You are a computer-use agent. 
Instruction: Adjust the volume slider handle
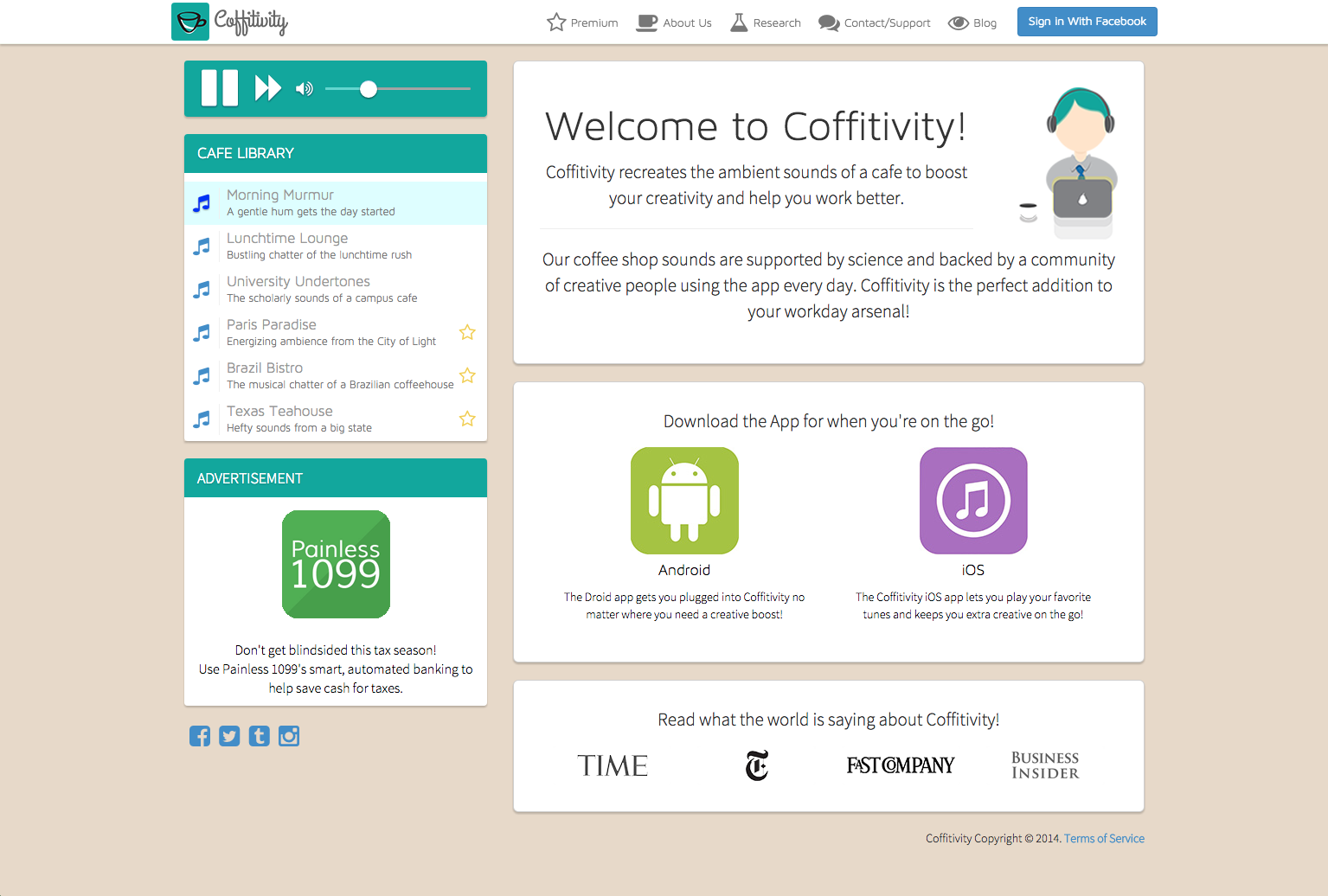pos(369,88)
